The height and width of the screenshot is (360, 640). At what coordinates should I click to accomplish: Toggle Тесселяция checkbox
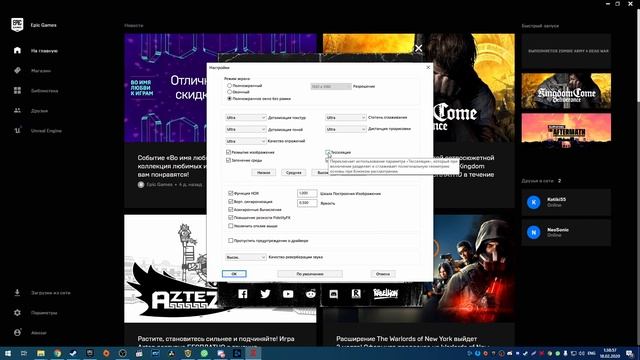(x=328, y=152)
